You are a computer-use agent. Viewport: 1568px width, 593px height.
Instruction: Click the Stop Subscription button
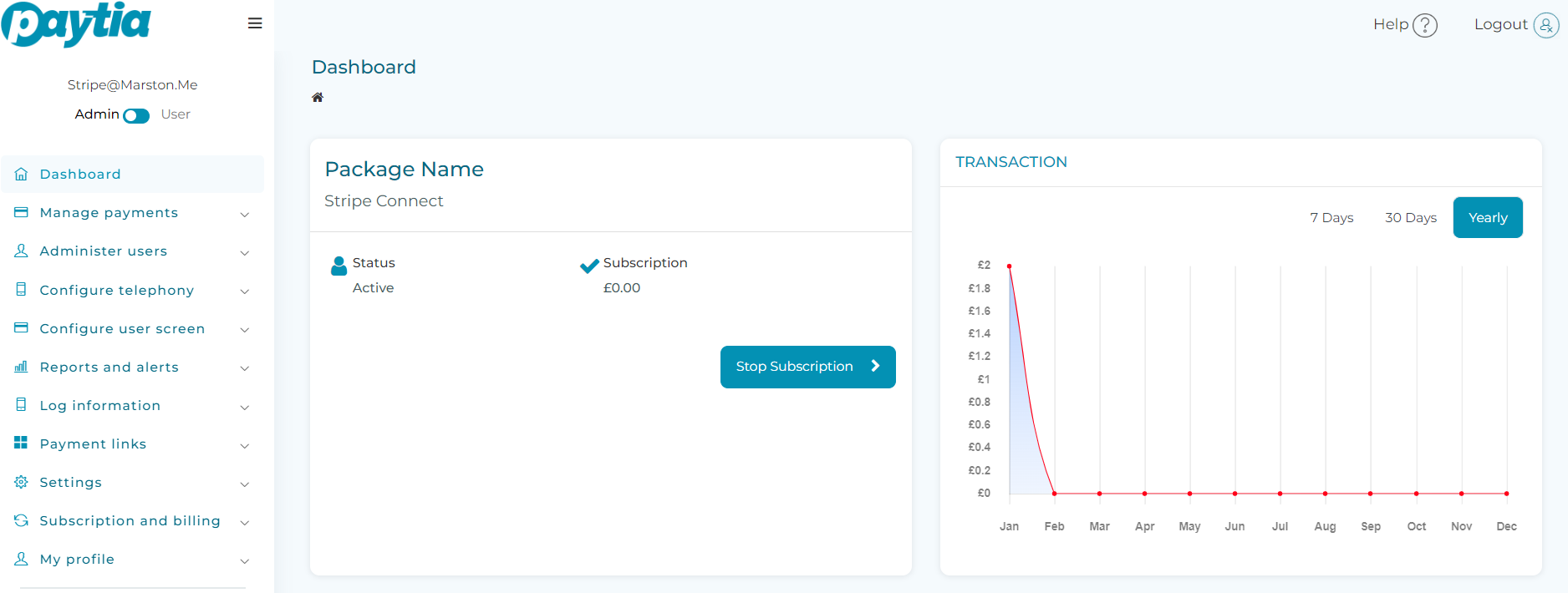pos(808,367)
